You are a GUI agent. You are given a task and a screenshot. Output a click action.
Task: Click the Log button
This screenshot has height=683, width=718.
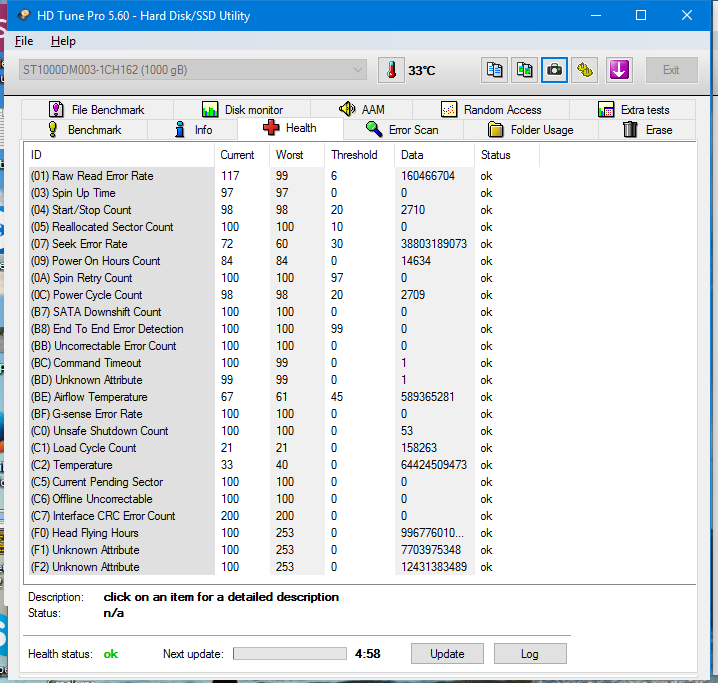530,654
